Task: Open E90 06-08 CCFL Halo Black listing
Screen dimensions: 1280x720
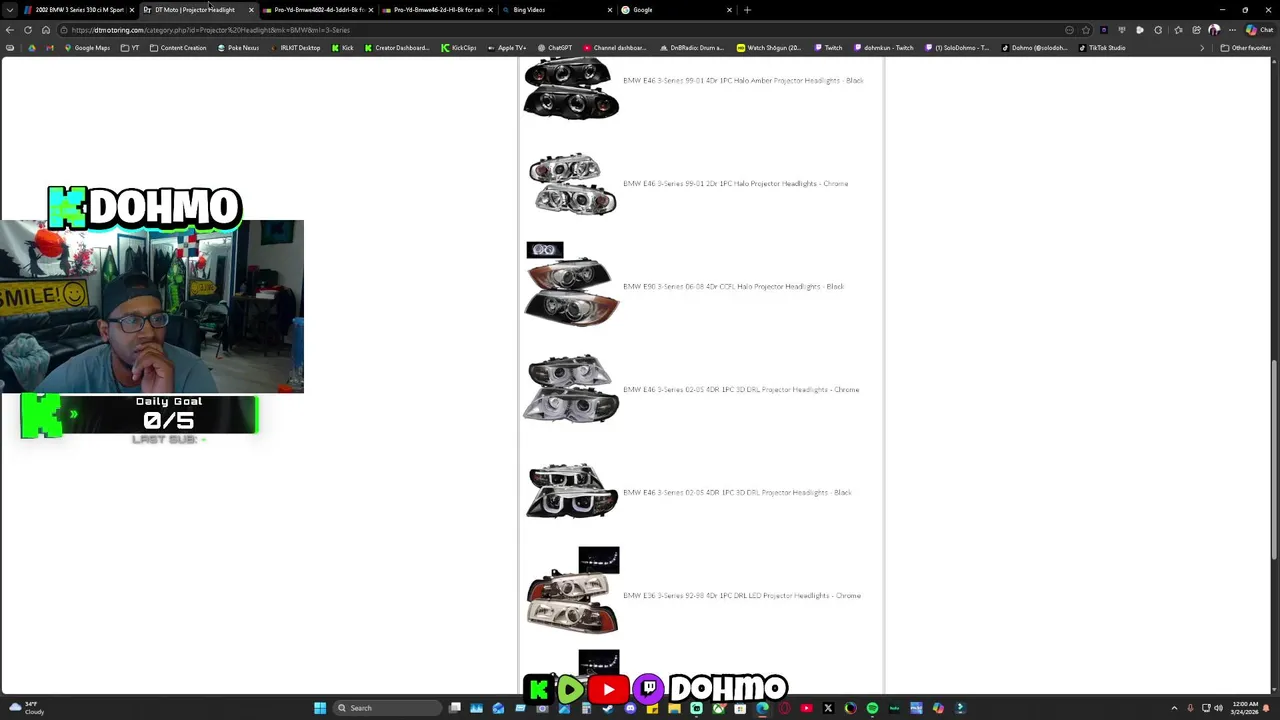Action: 733,287
